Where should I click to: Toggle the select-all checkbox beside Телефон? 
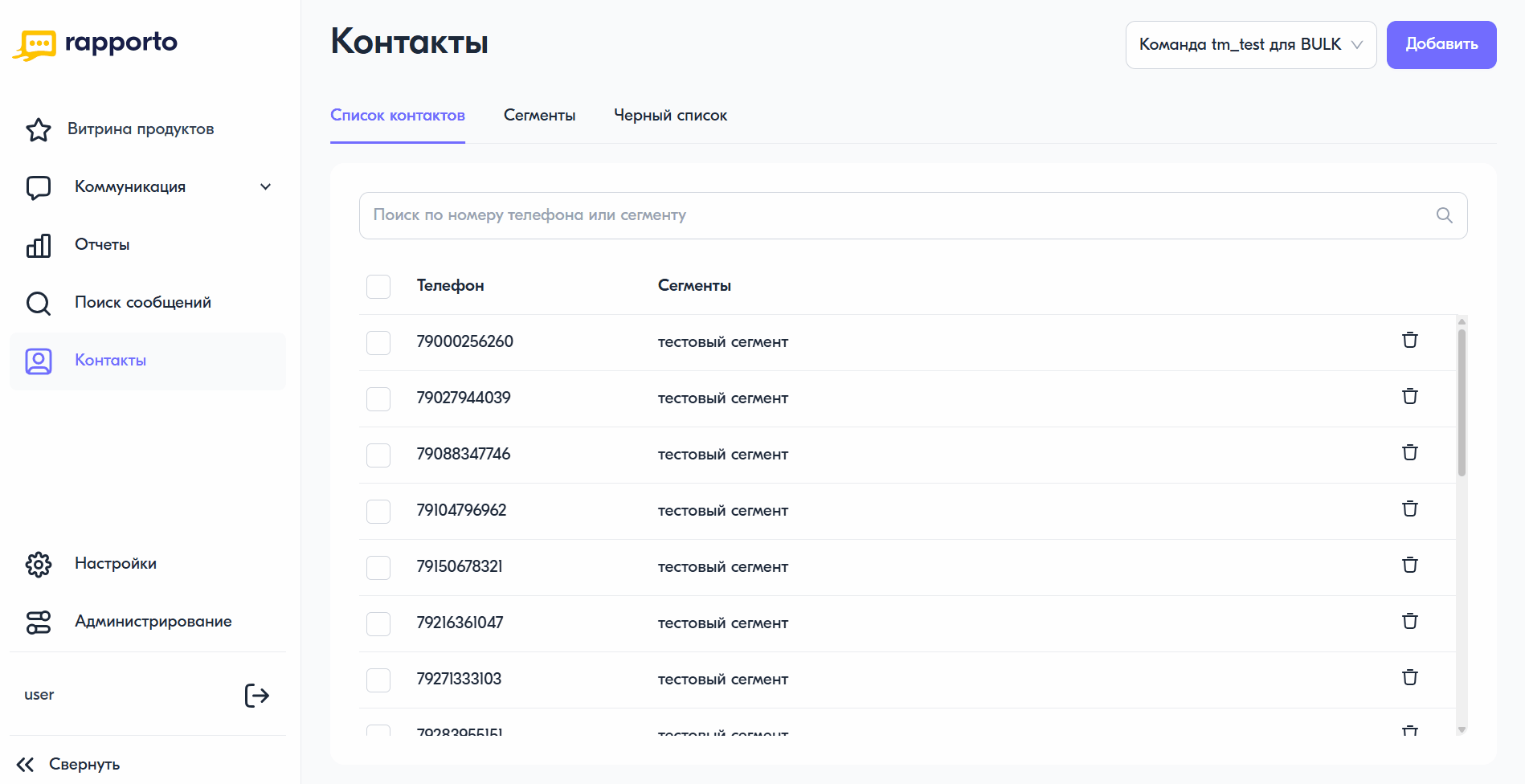[378, 287]
